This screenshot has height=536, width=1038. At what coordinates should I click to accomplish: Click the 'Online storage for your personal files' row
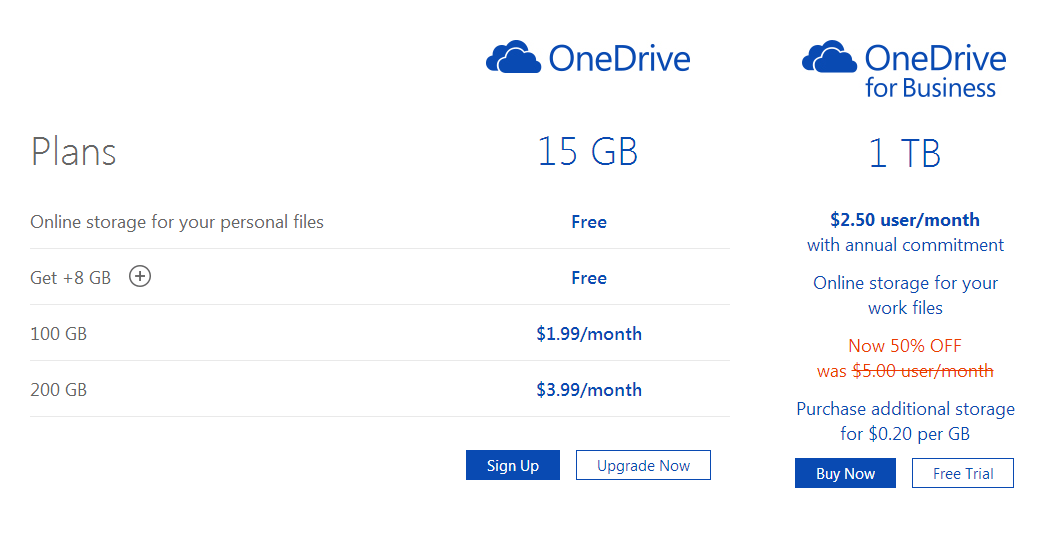pyautogui.click(x=177, y=222)
